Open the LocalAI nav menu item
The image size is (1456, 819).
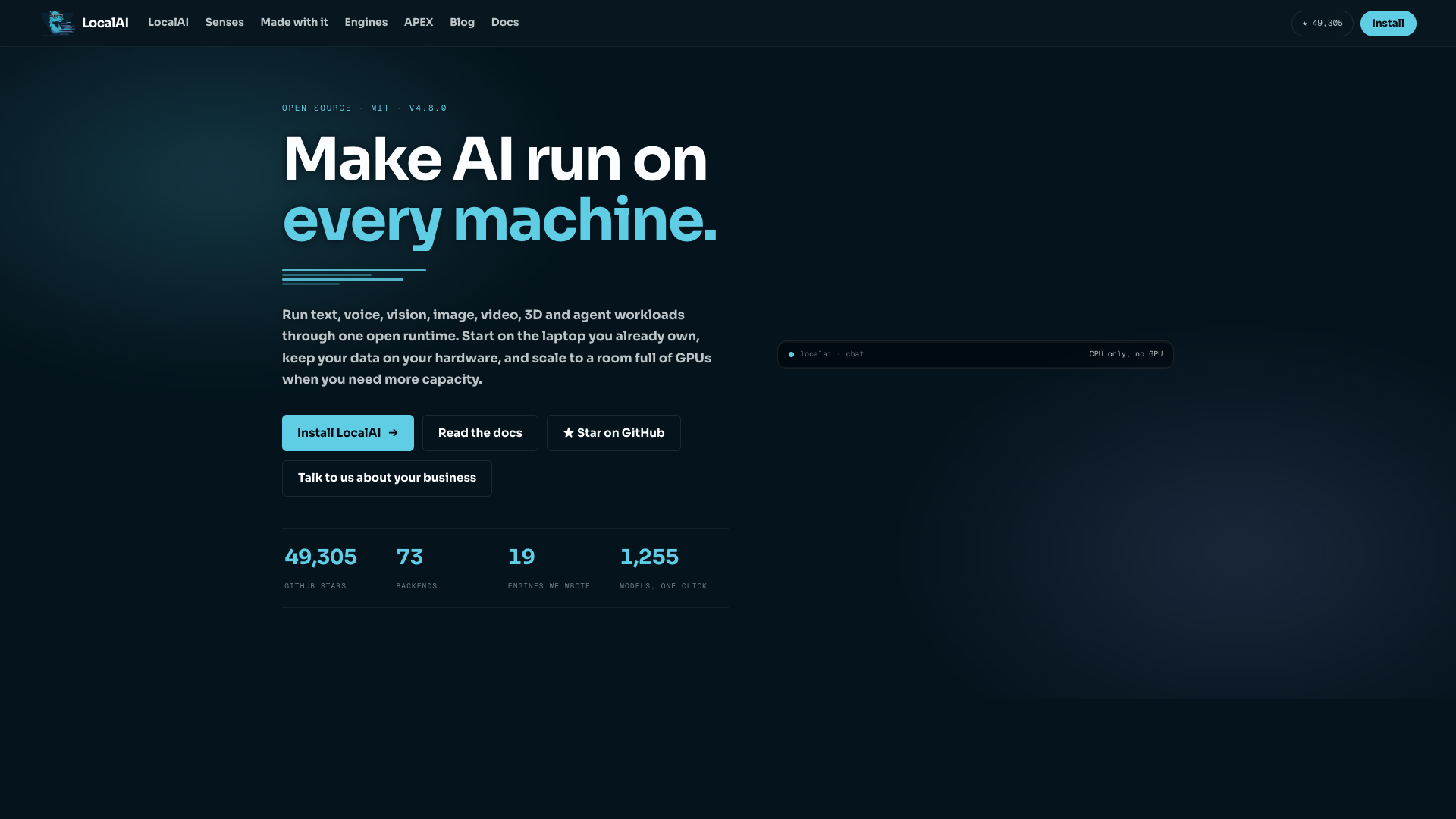pos(168,23)
